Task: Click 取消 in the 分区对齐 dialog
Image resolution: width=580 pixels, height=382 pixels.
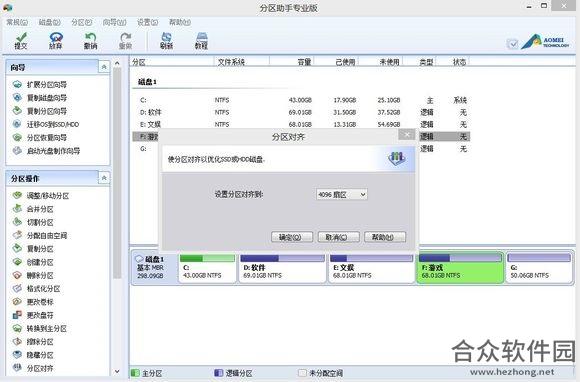Action: 338,237
